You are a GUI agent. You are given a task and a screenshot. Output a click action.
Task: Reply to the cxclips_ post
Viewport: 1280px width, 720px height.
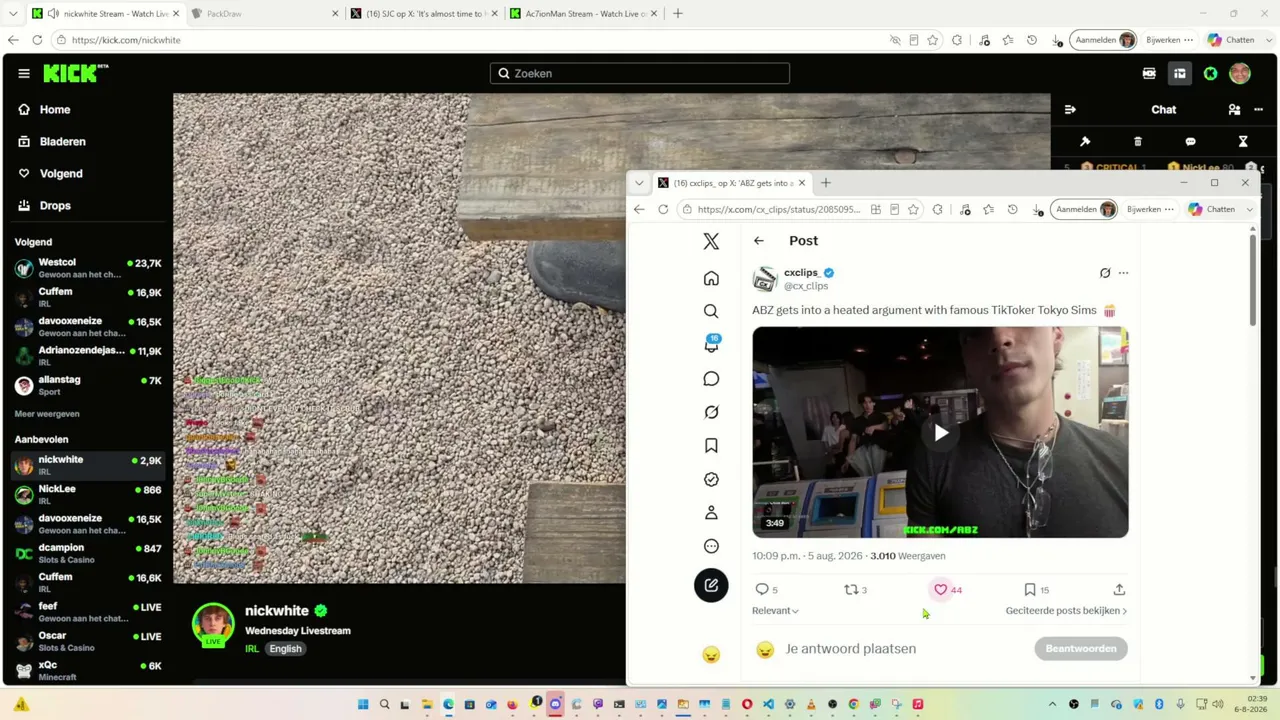(767, 590)
